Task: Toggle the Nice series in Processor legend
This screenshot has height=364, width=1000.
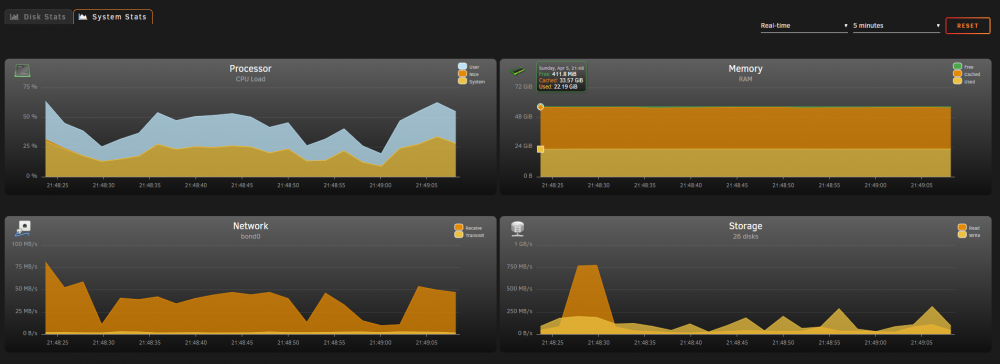Action: pyautogui.click(x=468, y=74)
